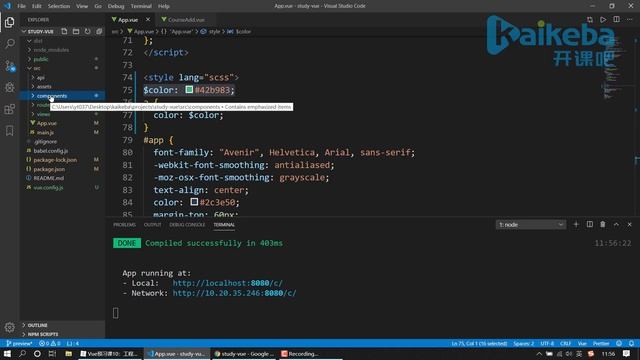This screenshot has height=360, width=640.
Task: Click the #42b983 green color swatch
Action: (189, 89)
